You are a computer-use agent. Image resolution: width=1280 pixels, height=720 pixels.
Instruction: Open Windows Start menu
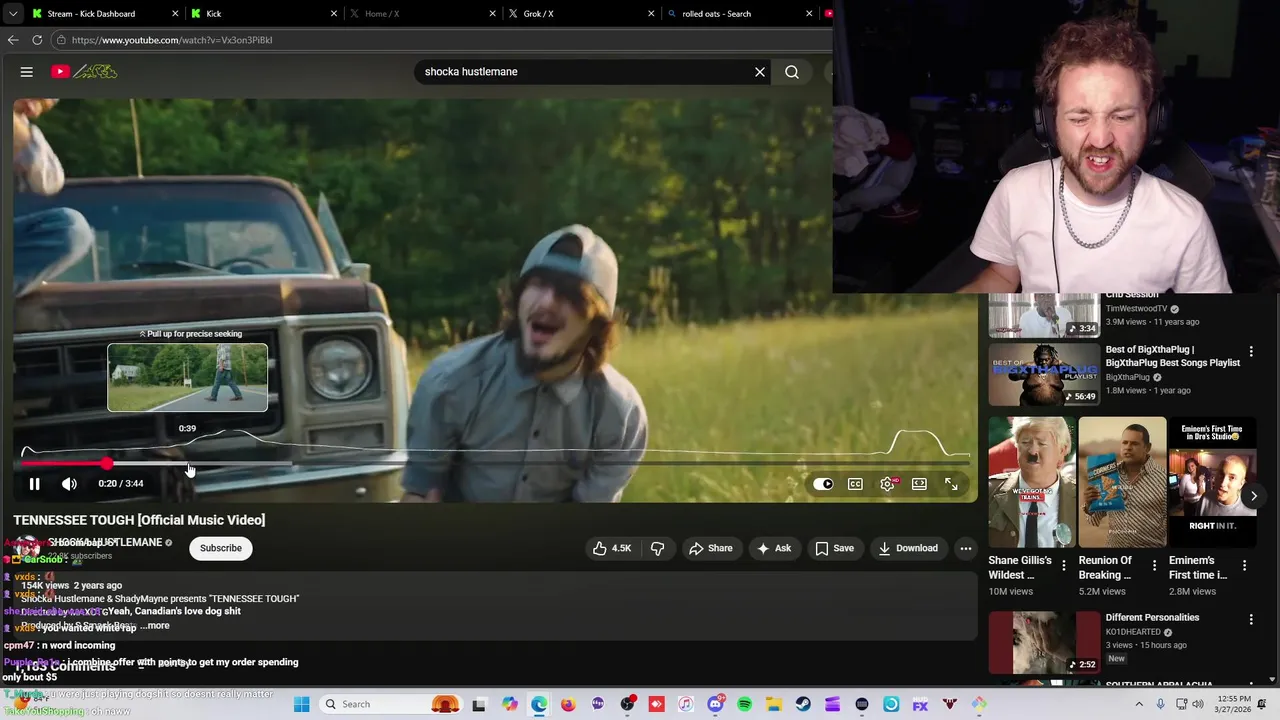302,704
